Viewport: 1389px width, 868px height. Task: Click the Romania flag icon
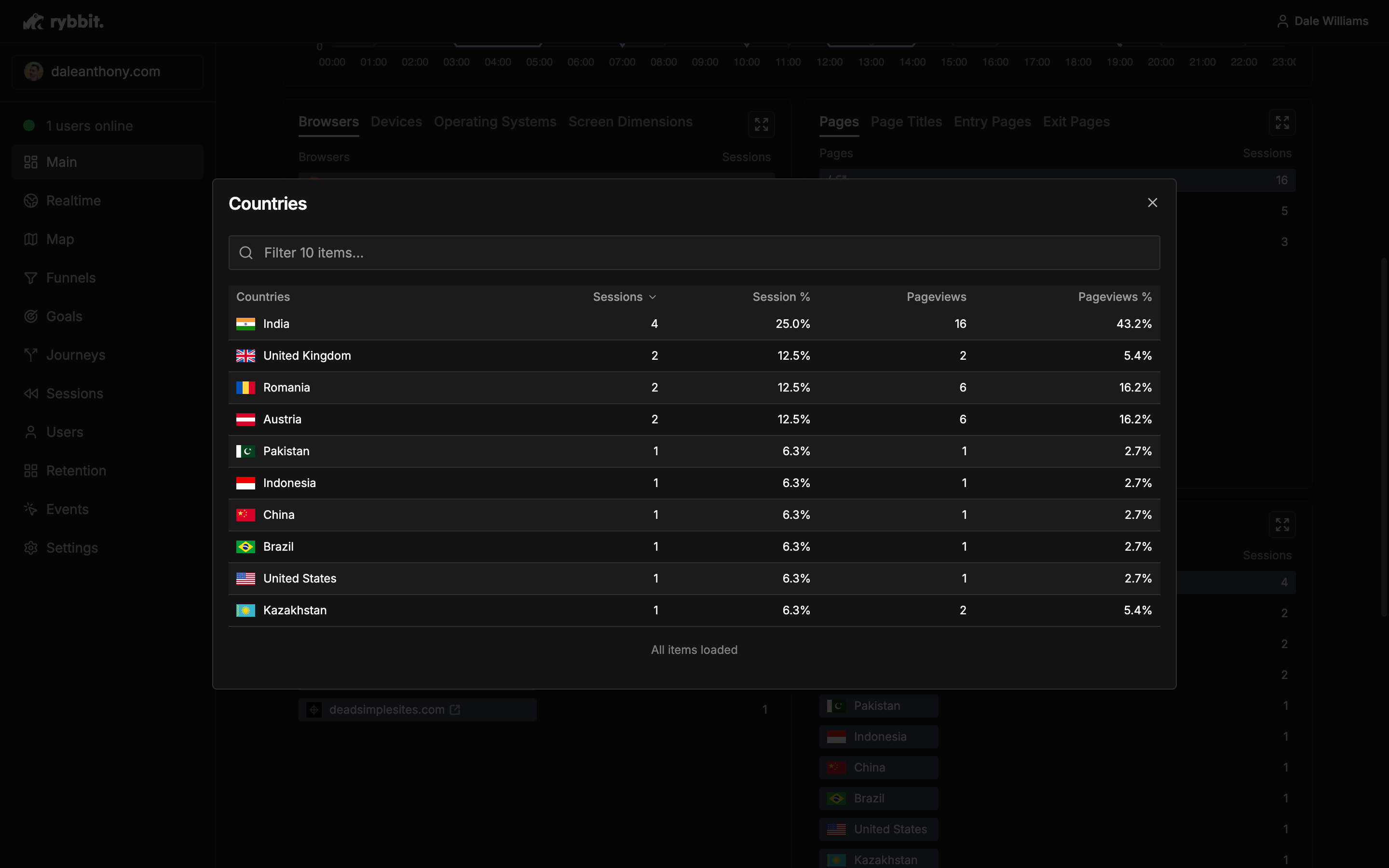[x=245, y=388]
